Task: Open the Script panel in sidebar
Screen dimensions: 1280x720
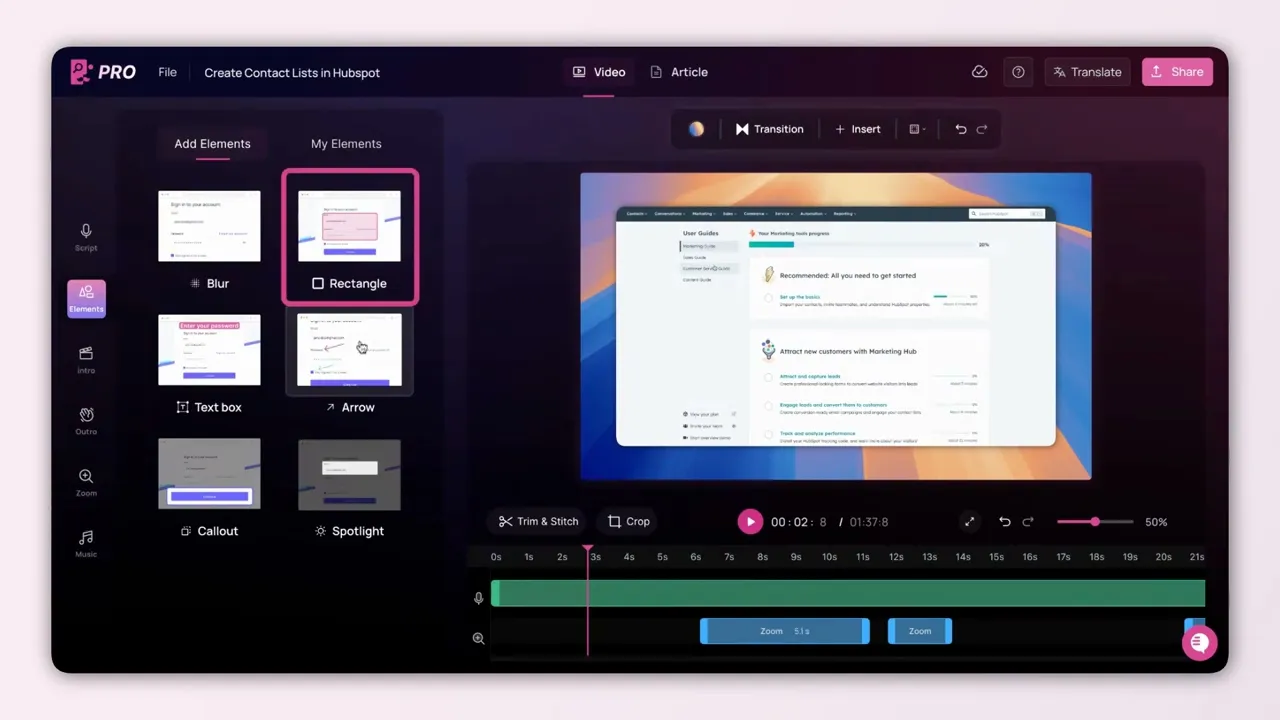Action: point(86,237)
